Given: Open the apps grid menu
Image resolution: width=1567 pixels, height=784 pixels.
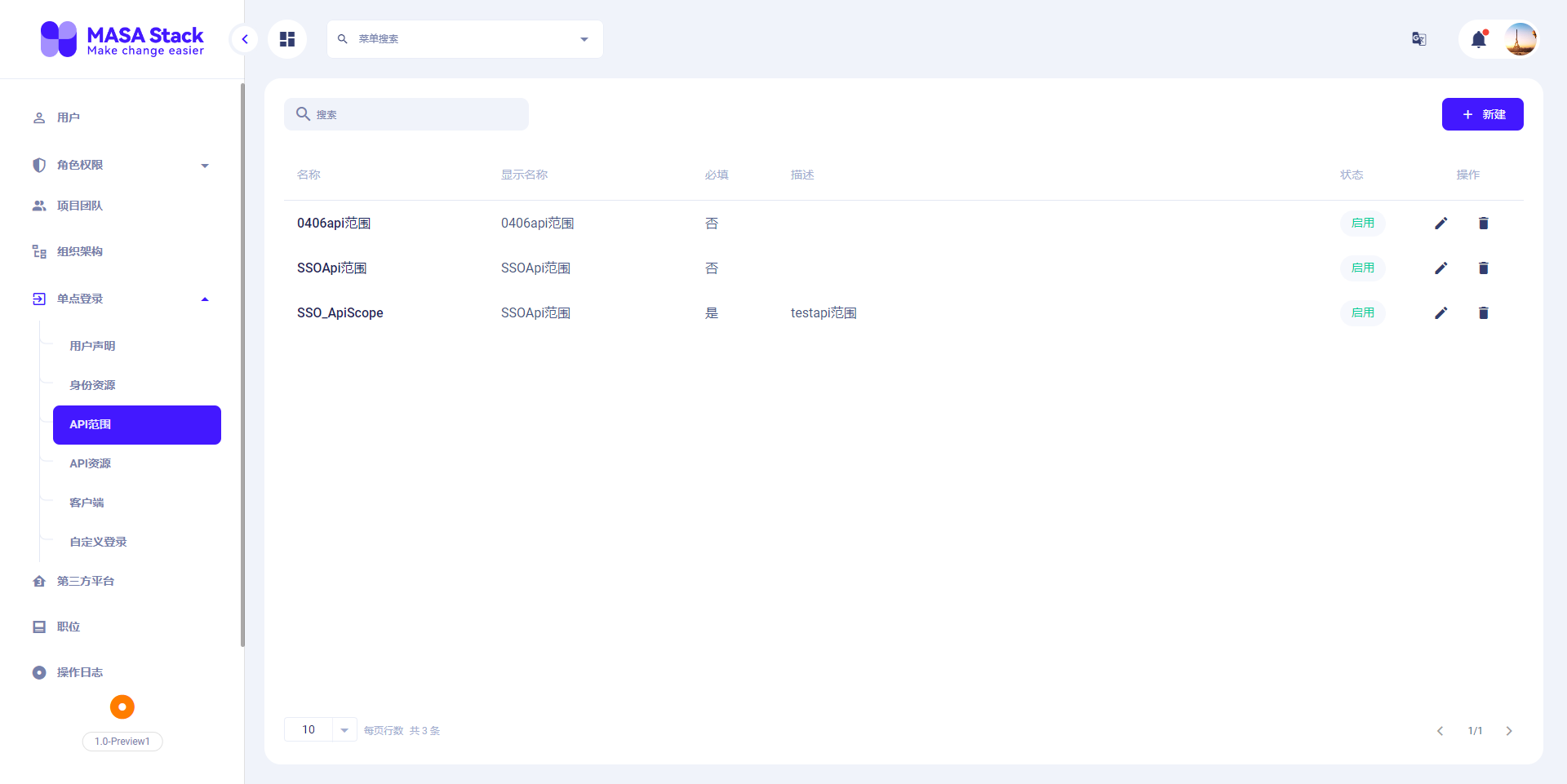Looking at the screenshot, I should pos(286,38).
